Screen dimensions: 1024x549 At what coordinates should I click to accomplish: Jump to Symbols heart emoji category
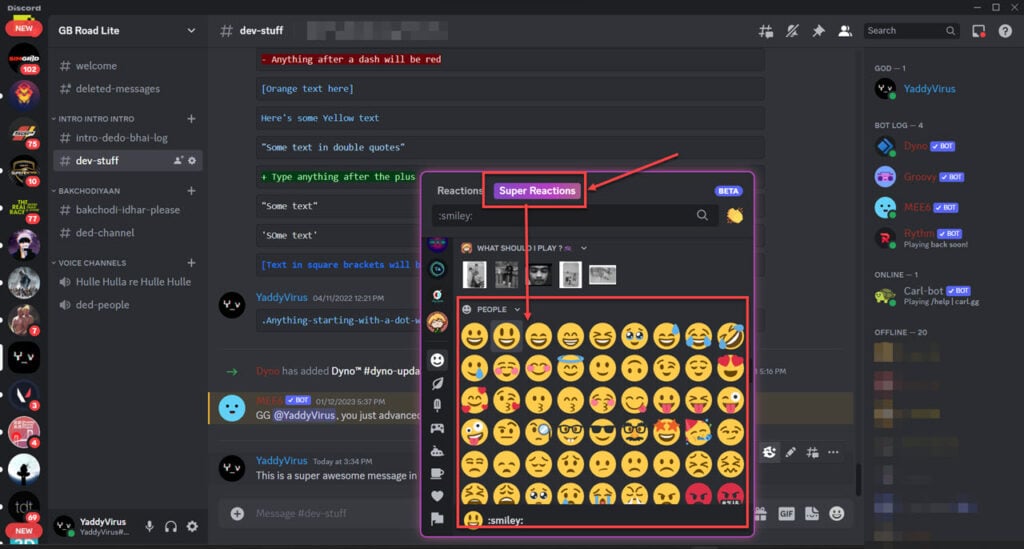pos(438,496)
